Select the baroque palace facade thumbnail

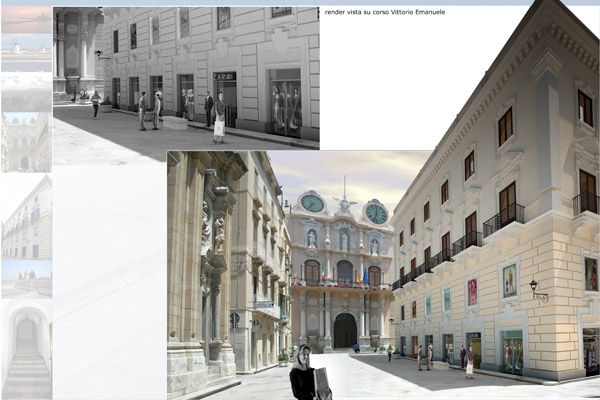26,142
